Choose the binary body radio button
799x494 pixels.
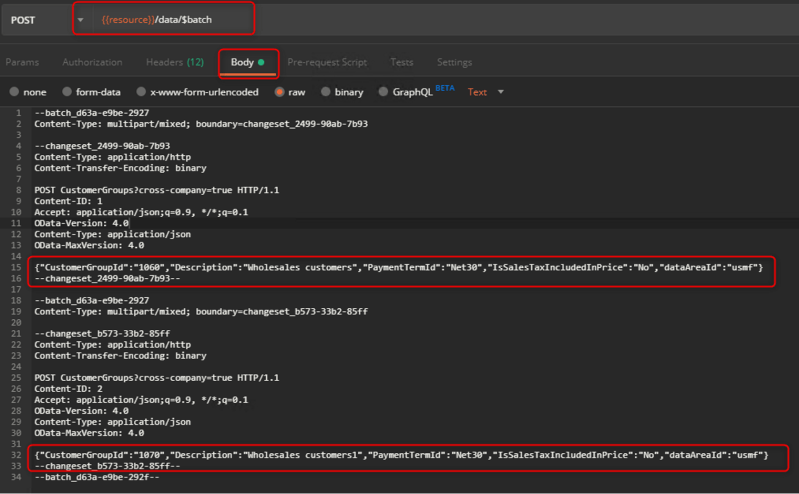click(x=326, y=92)
